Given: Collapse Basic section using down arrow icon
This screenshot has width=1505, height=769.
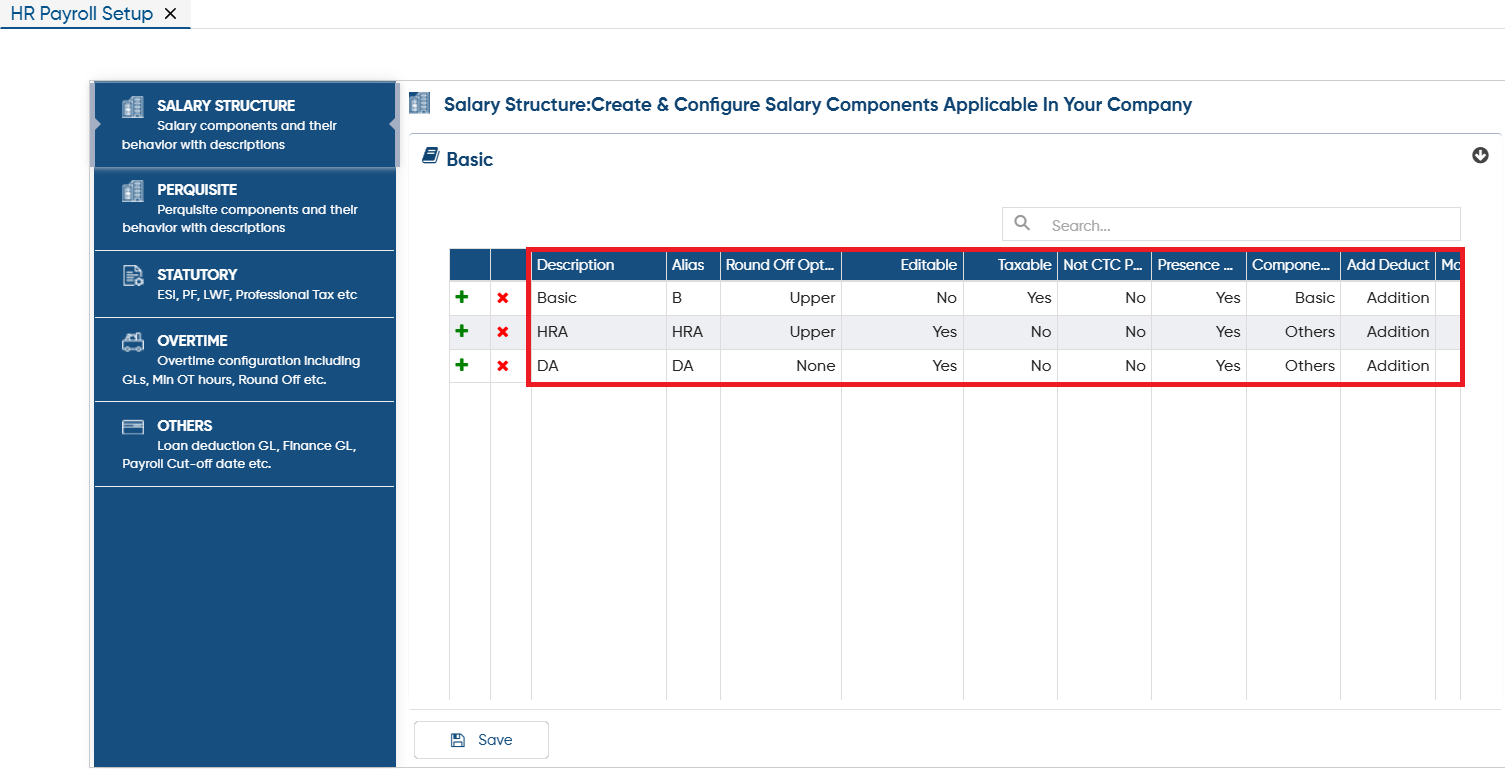Looking at the screenshot, I should point(1480,156).
